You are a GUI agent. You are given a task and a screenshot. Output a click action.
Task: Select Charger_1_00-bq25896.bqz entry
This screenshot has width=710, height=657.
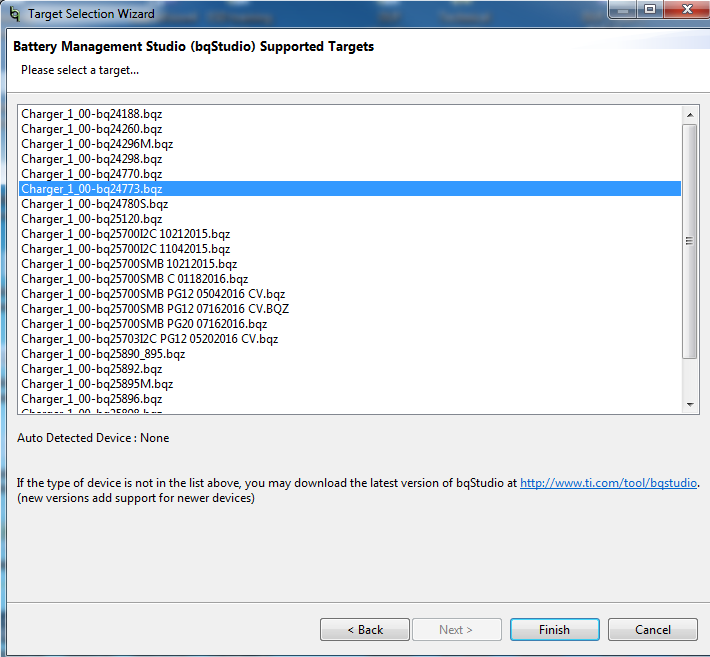[91, 399]
